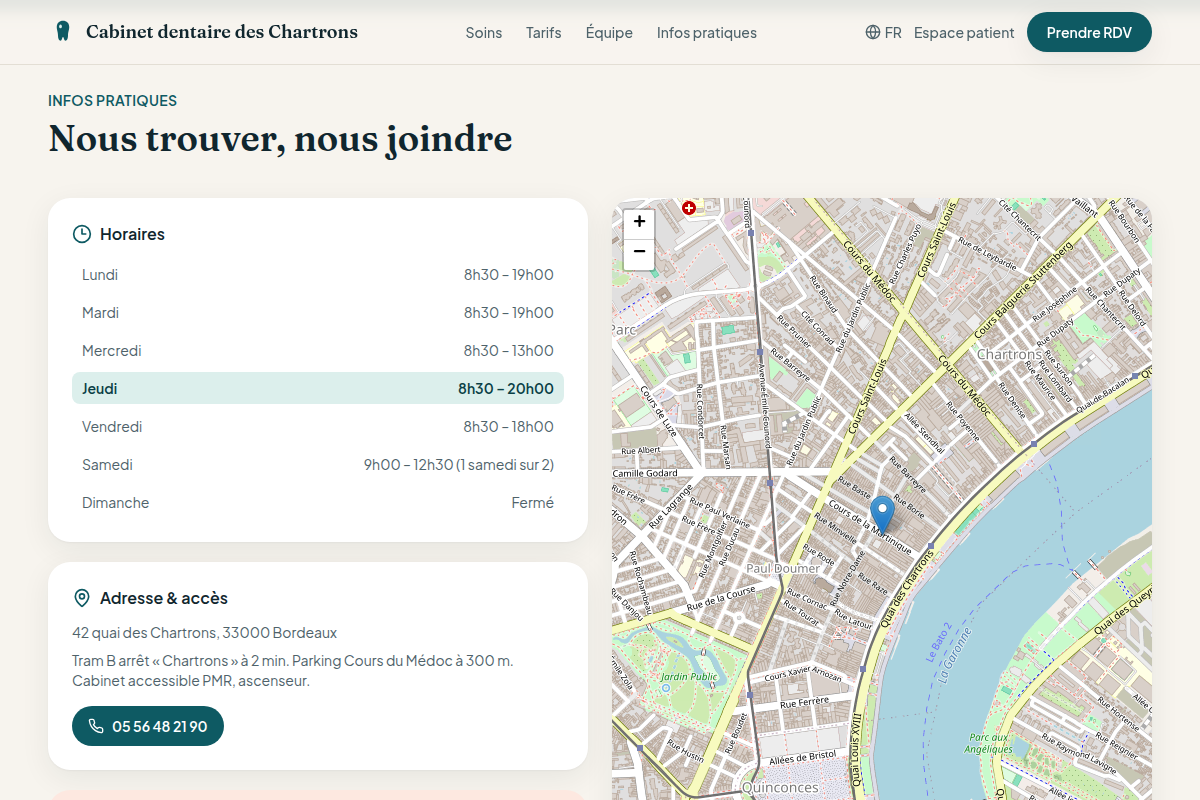1200x800 pixels.
Task: Open Cabinet dentaire des Chartrons home link
Action: click(206, 32)
